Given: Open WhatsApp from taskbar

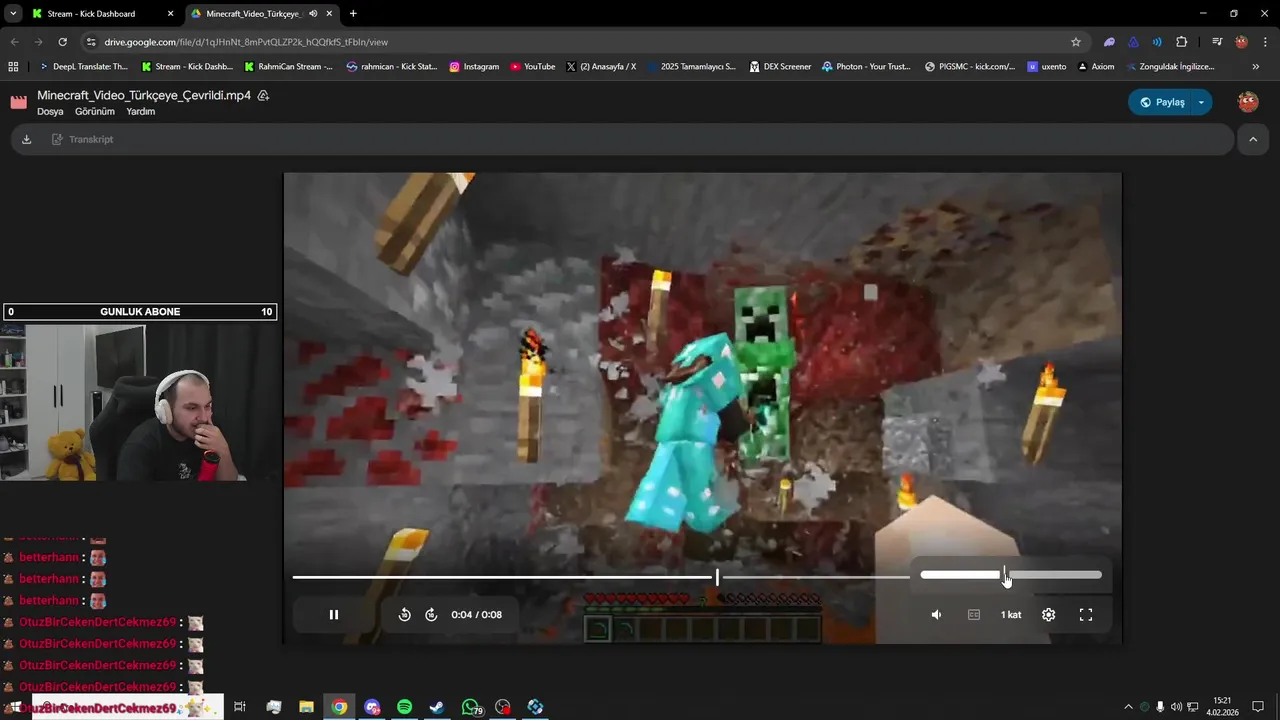Looking at the screenshot, I should tap(470, 707).
